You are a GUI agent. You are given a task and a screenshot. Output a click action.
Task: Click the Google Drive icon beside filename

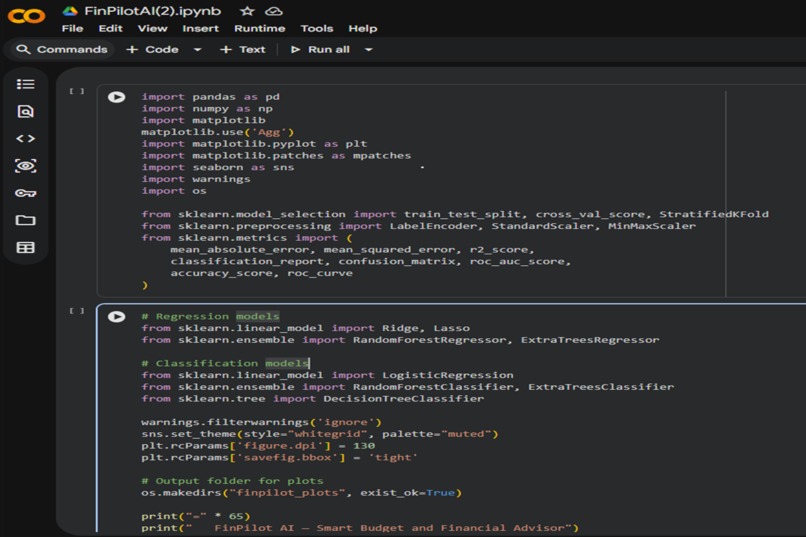[x=69, y=11]
